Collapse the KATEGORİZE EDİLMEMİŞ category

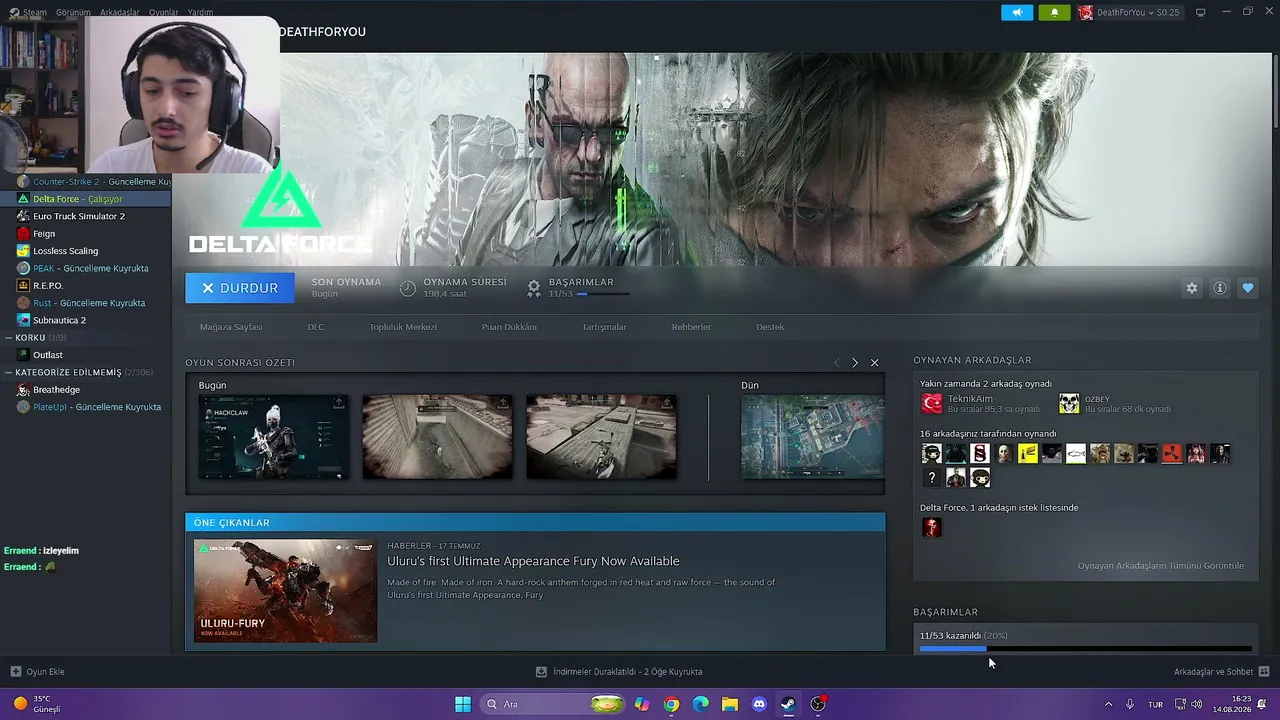[x=9, y=372]
